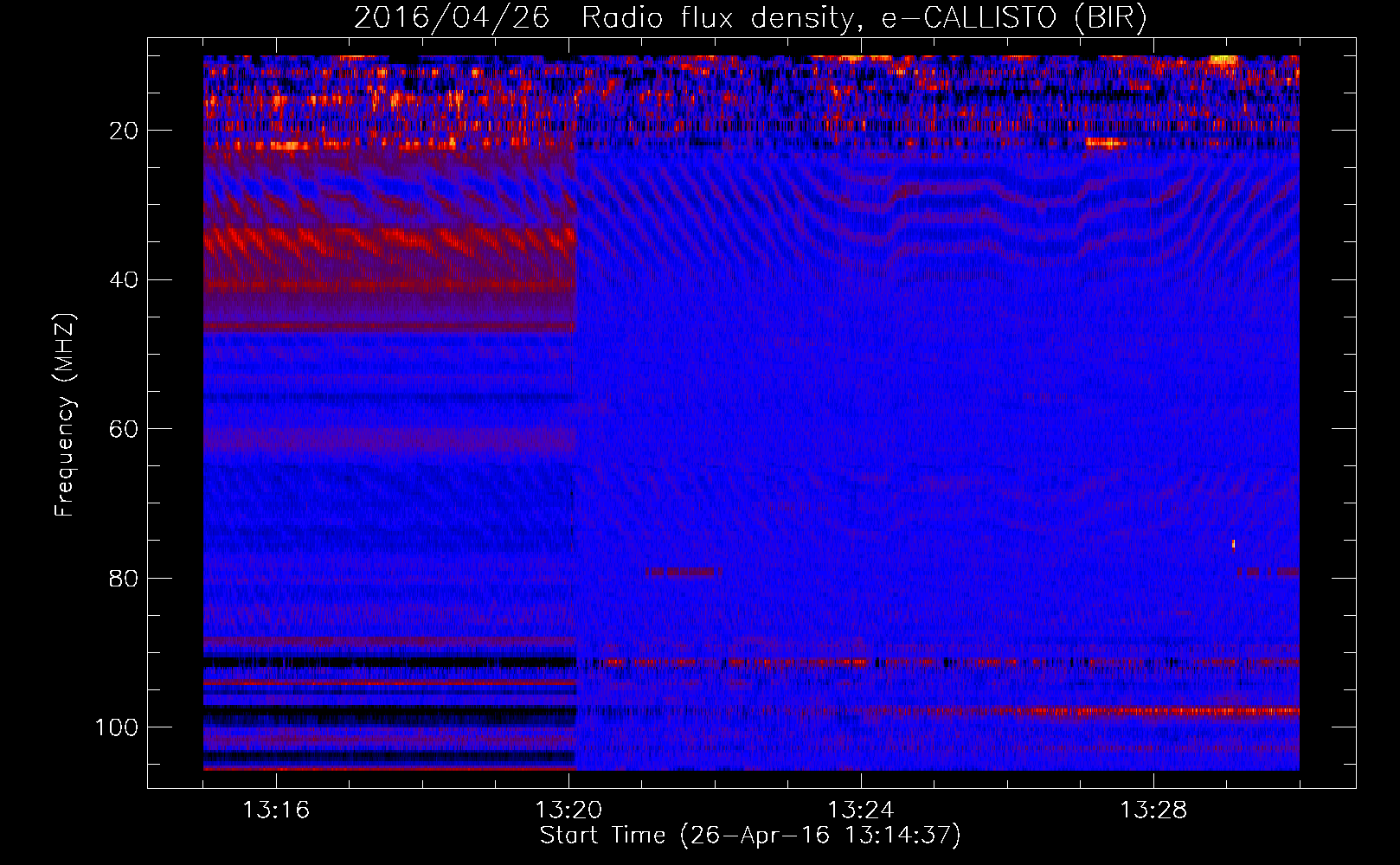Click the "Start Time (26-Apr-16 13:14:37)" axis label
Viewport: 1400px width, 865px height.
pyautogui.click(x=750, y=836)
